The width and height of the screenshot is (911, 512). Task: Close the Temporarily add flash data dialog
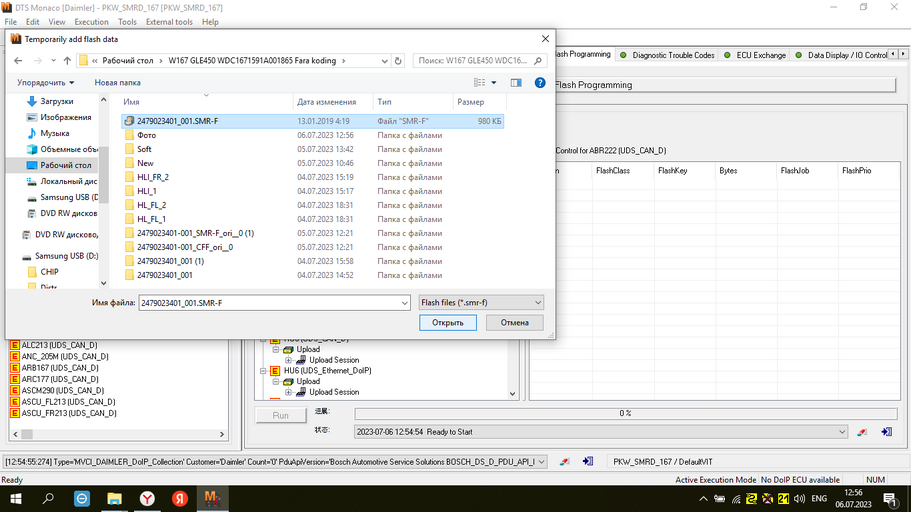tap(545, 38)
